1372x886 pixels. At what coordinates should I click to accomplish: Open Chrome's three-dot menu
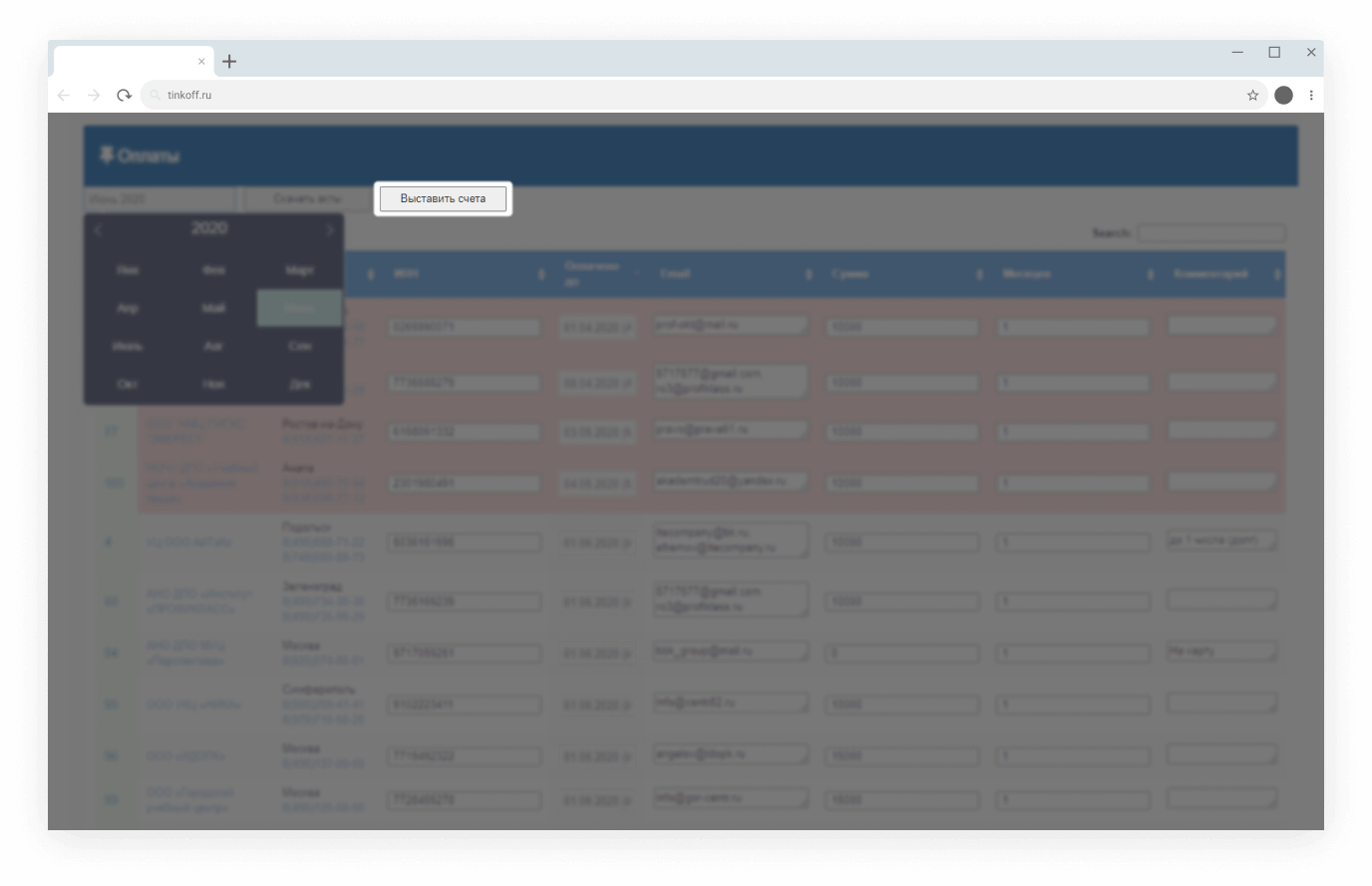[x=1311, y=95]
